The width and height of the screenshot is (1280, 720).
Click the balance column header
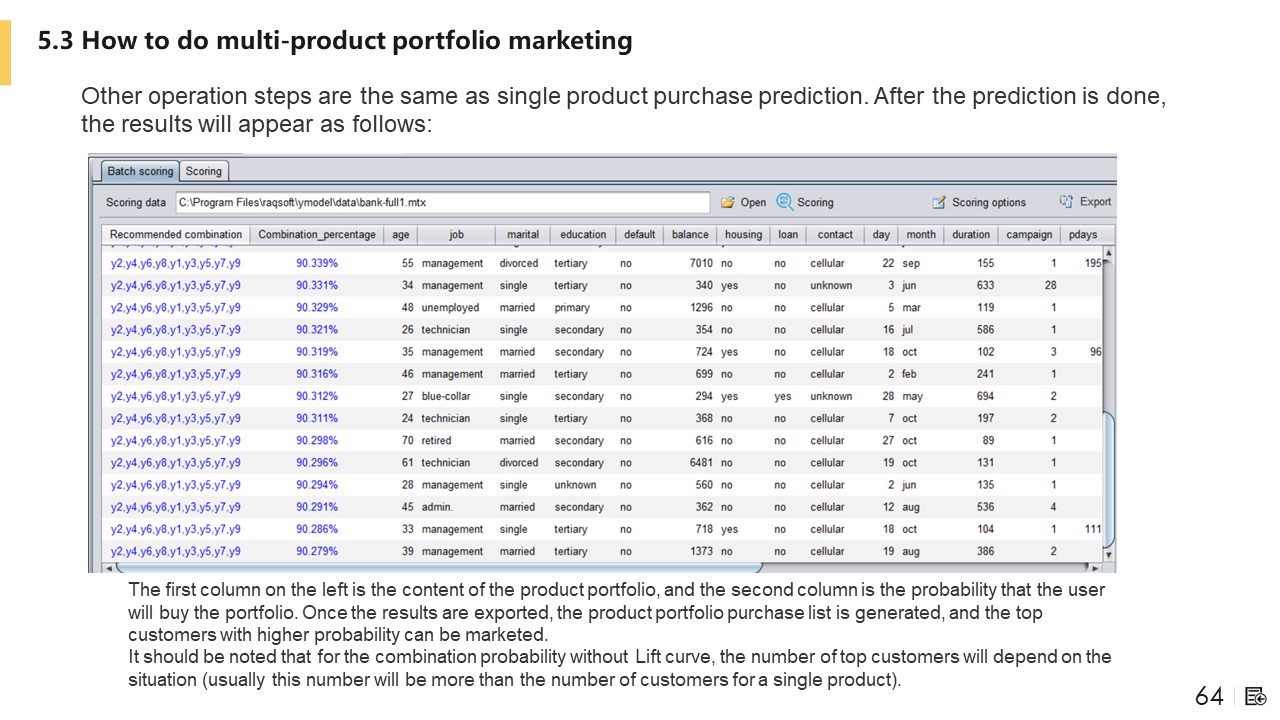(x=690, y=235)
